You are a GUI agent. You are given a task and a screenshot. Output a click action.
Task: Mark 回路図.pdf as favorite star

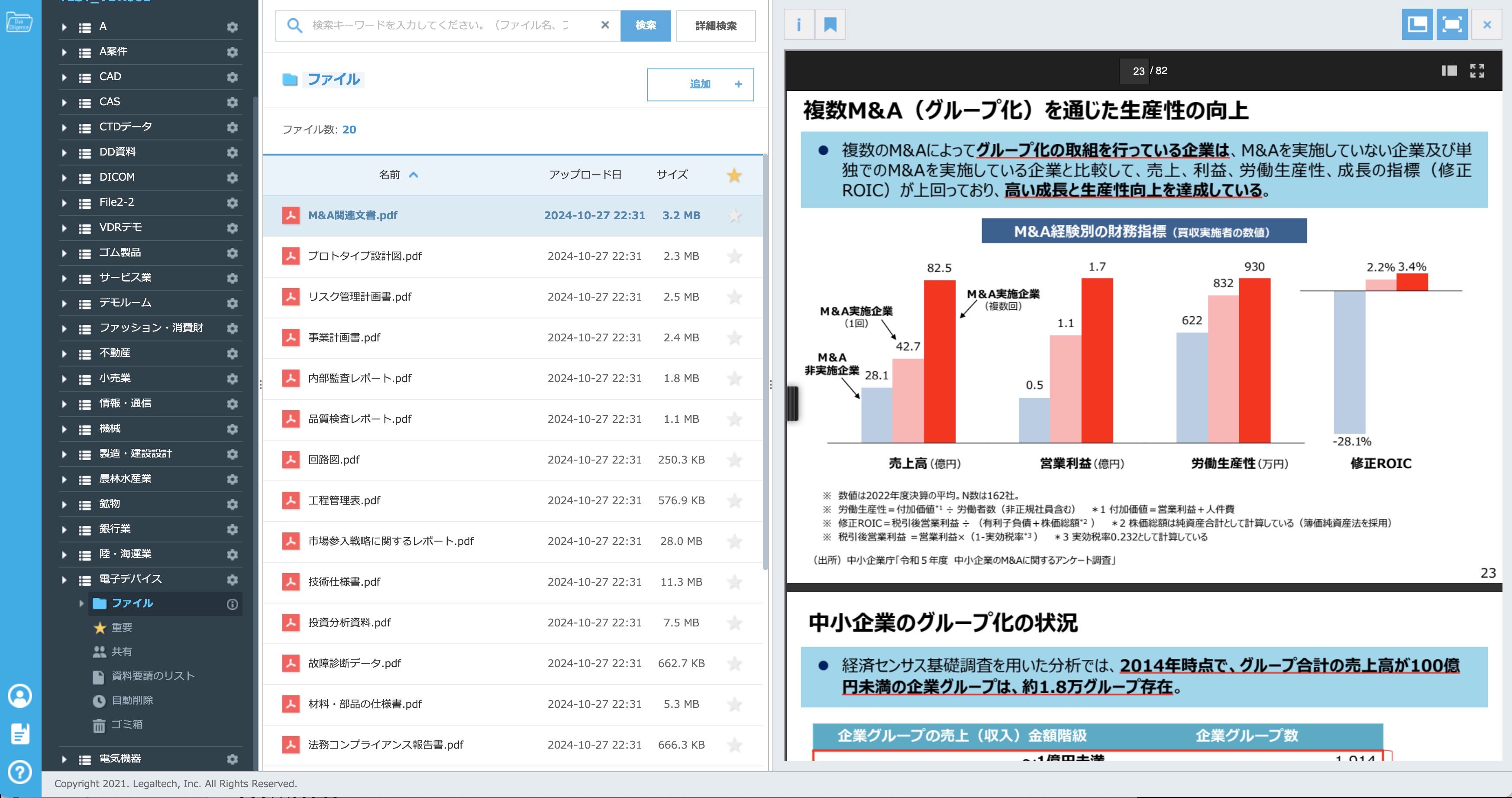point(734,460)
